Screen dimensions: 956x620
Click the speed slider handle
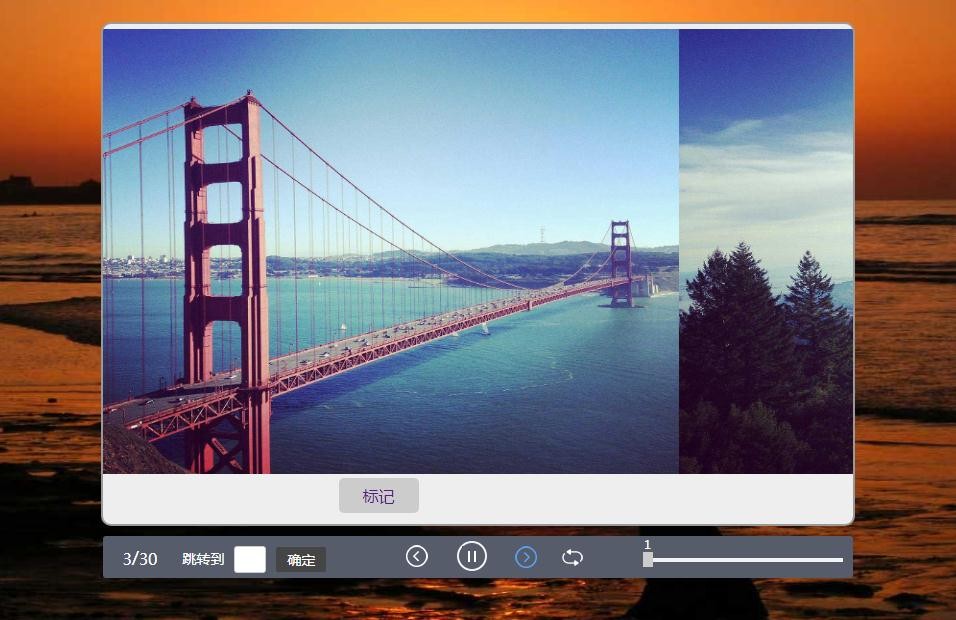click(648, 560)
